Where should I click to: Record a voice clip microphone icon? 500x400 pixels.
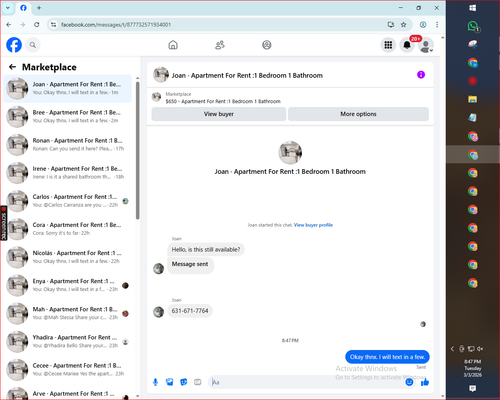155,382
